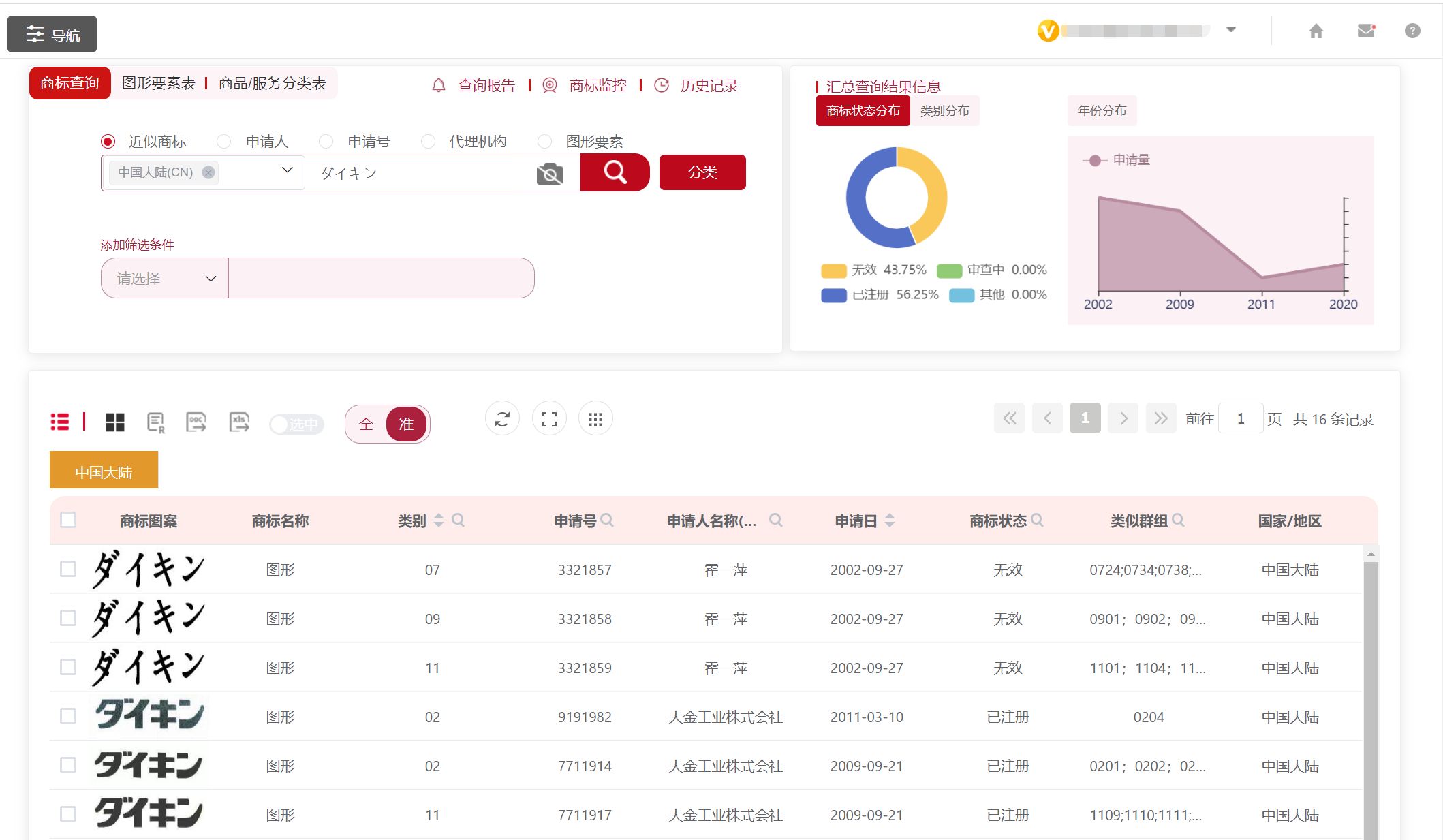The width and height of the screenshot is (1443, 840).
Task: Export results as DOC file
Action: tap(196, 422)
